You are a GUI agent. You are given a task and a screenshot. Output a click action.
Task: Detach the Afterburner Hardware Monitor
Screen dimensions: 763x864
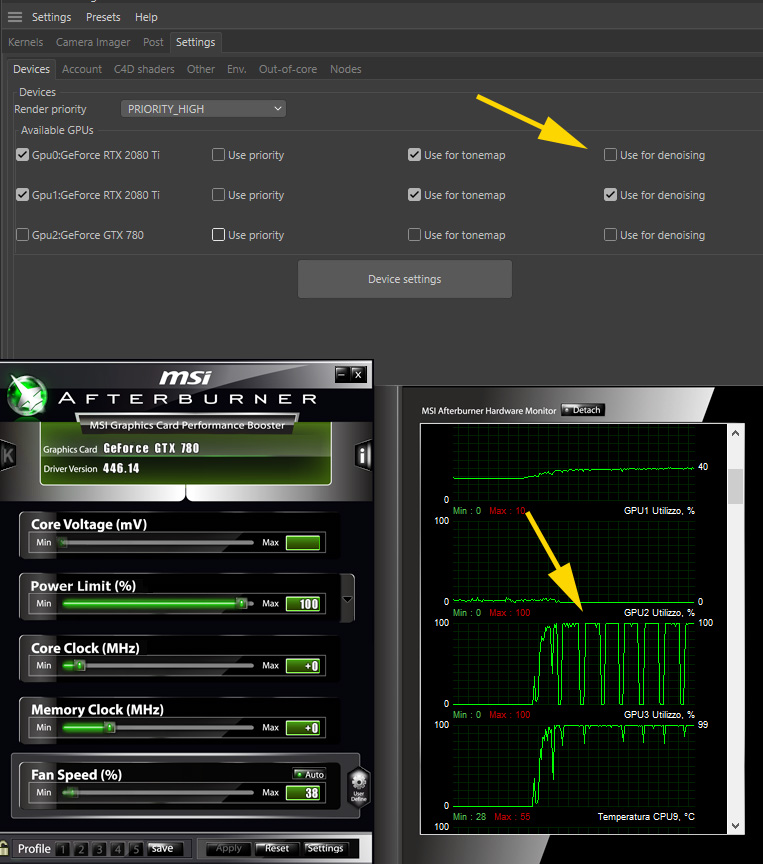point(583,410)
